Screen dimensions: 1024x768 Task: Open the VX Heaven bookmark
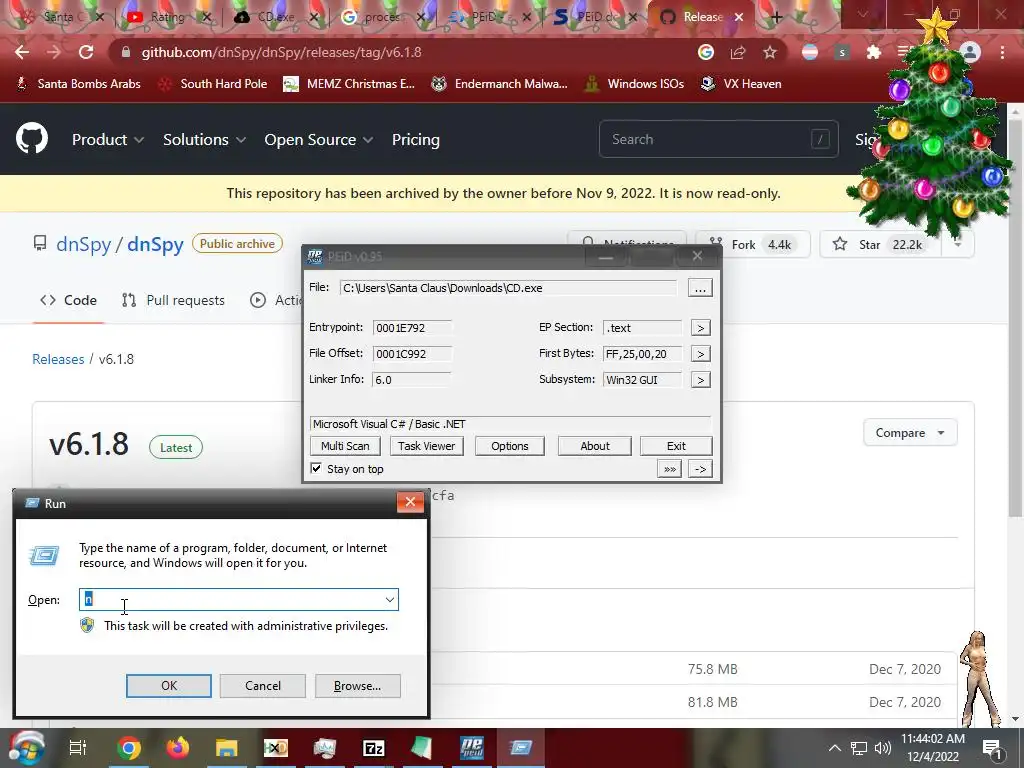[x=741, y=84]
